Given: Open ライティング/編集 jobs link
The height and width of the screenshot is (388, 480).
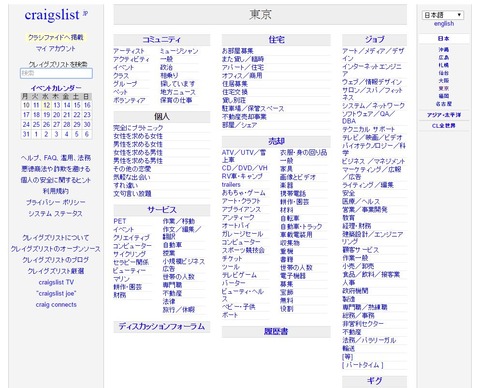Looking at the screenshot, I should click(x=368, y=185).
